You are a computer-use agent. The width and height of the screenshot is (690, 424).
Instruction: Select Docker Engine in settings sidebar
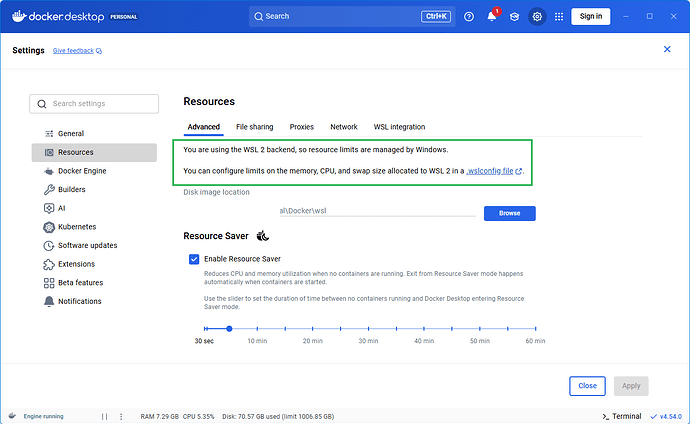(x=82, y=171)
